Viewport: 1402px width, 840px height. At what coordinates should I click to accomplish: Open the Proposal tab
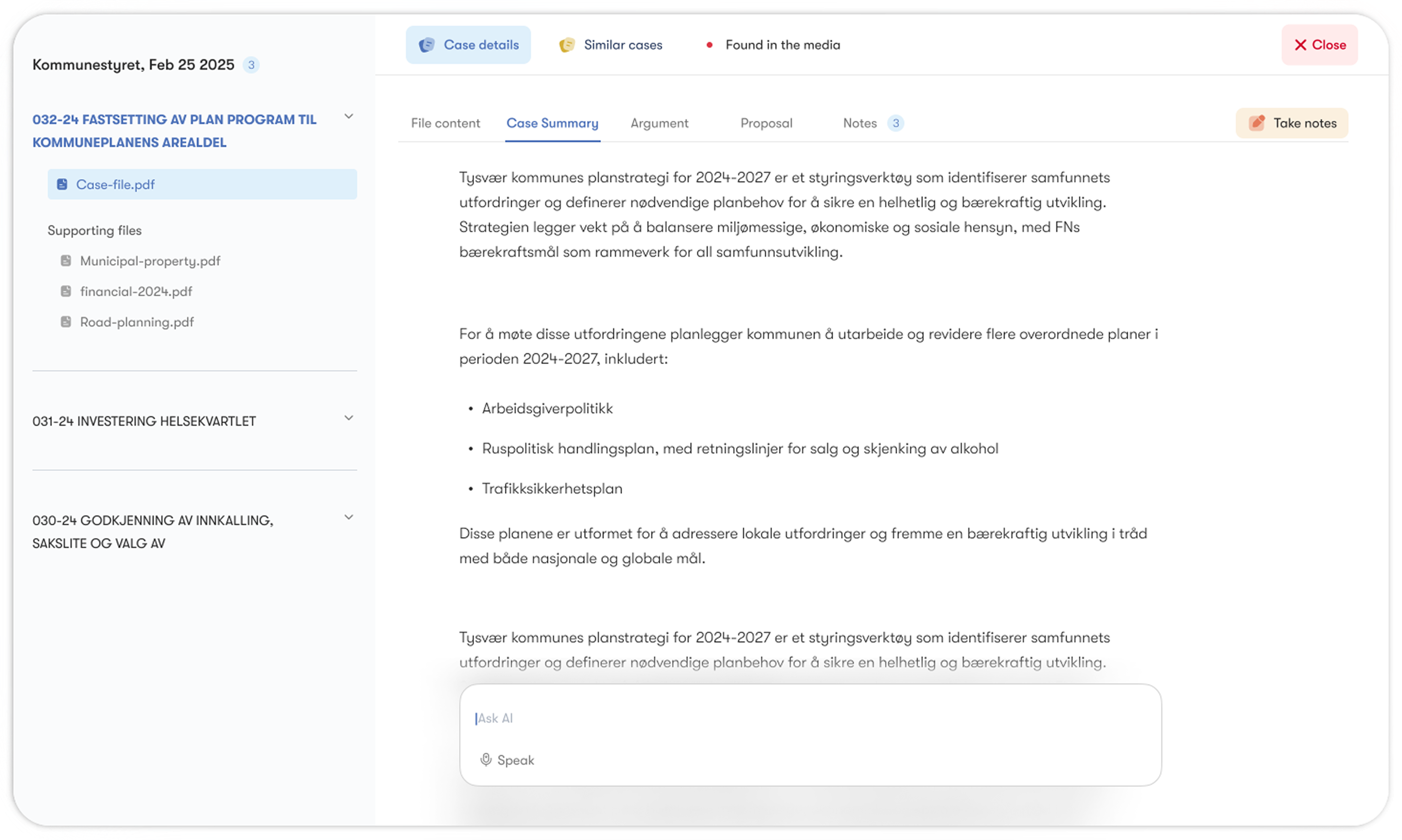766,123
